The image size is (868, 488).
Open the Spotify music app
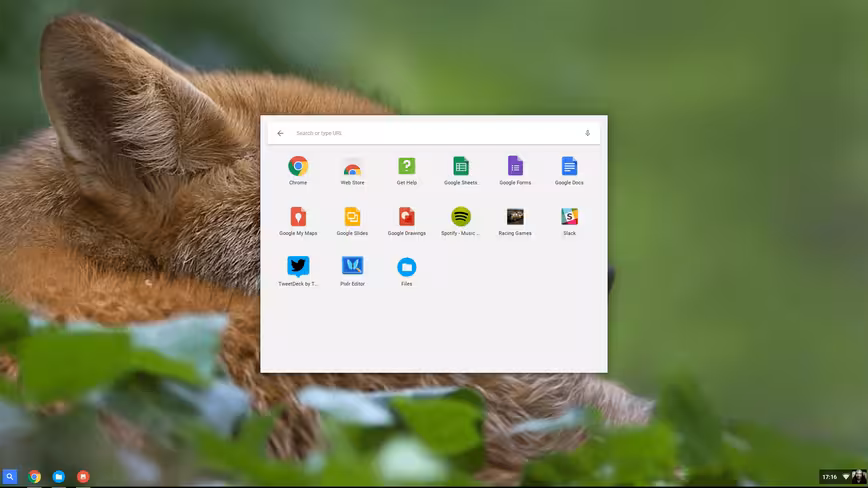point(461,216)
